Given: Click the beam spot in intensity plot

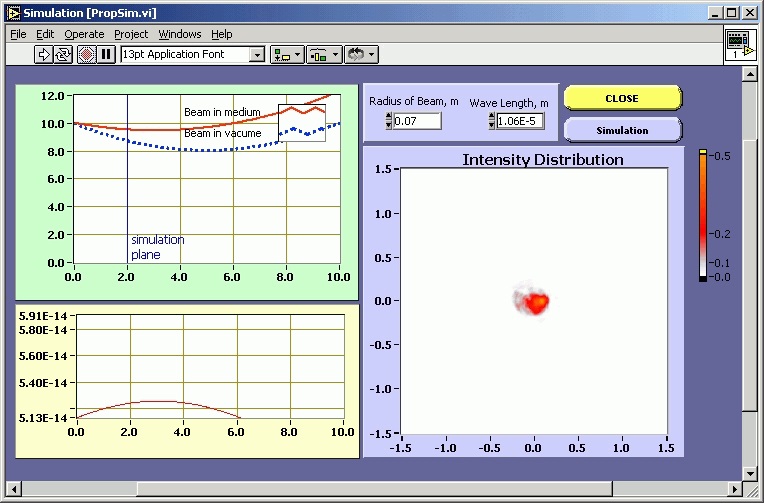Looking at the screenshot, I should pos(532,301).
